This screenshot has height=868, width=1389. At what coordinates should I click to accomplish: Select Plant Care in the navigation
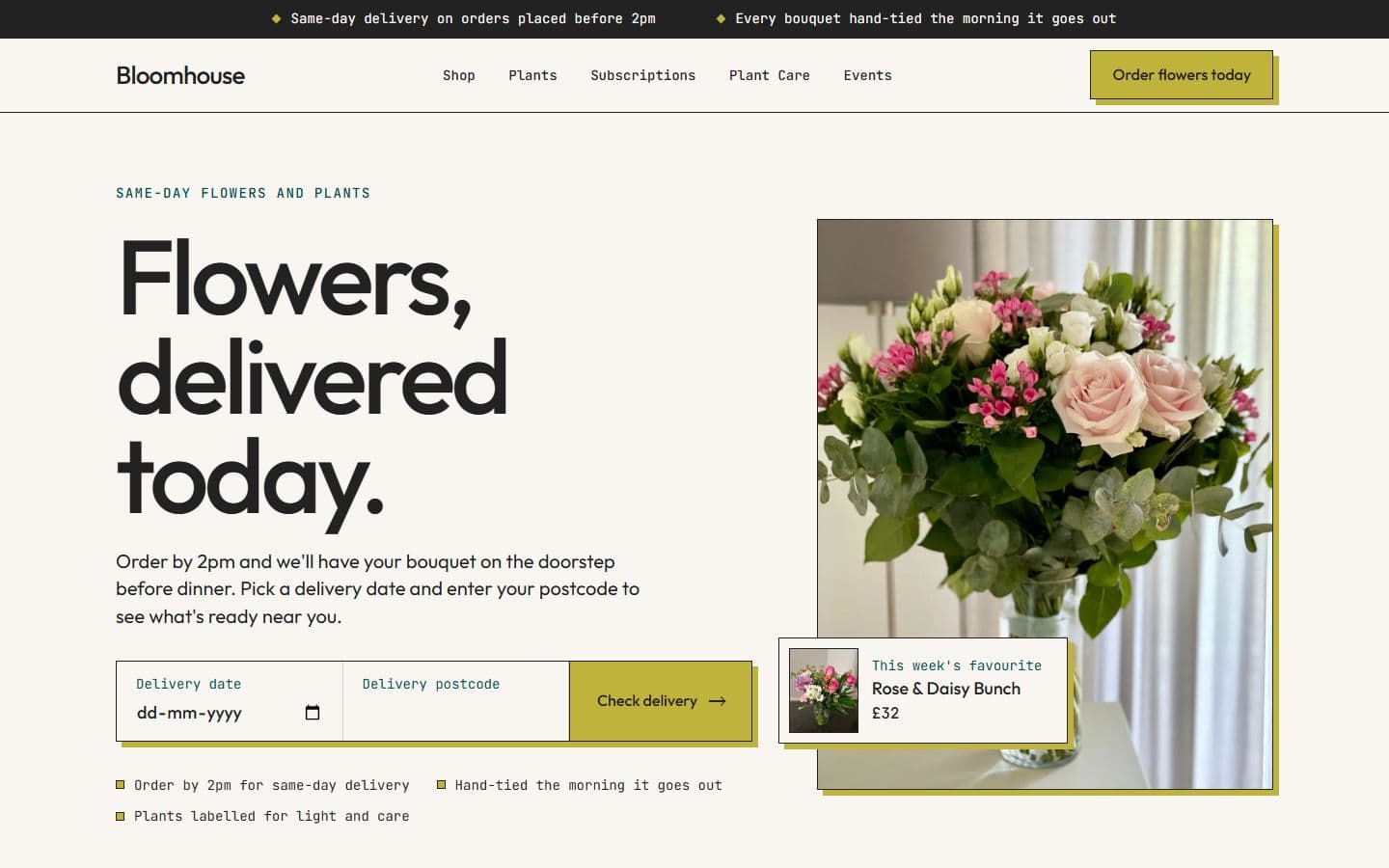pos(770,75)
